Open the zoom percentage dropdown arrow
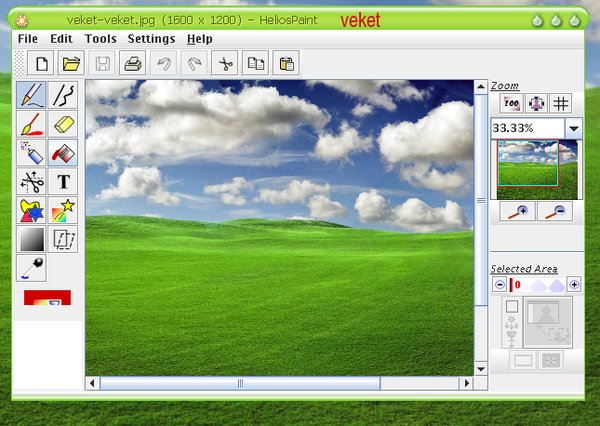The image size is (600, 426). coord(574,129)
